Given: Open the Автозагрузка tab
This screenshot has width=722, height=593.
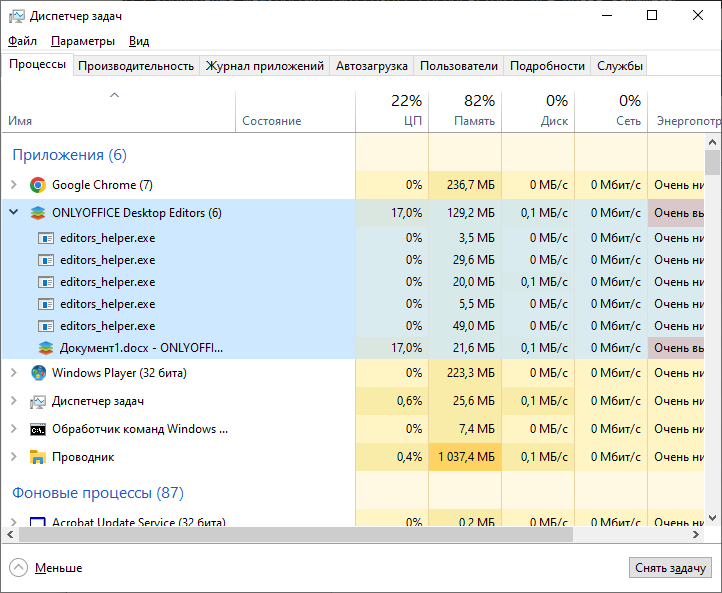Looking at the screenshot, I should (x=372, y=66).
